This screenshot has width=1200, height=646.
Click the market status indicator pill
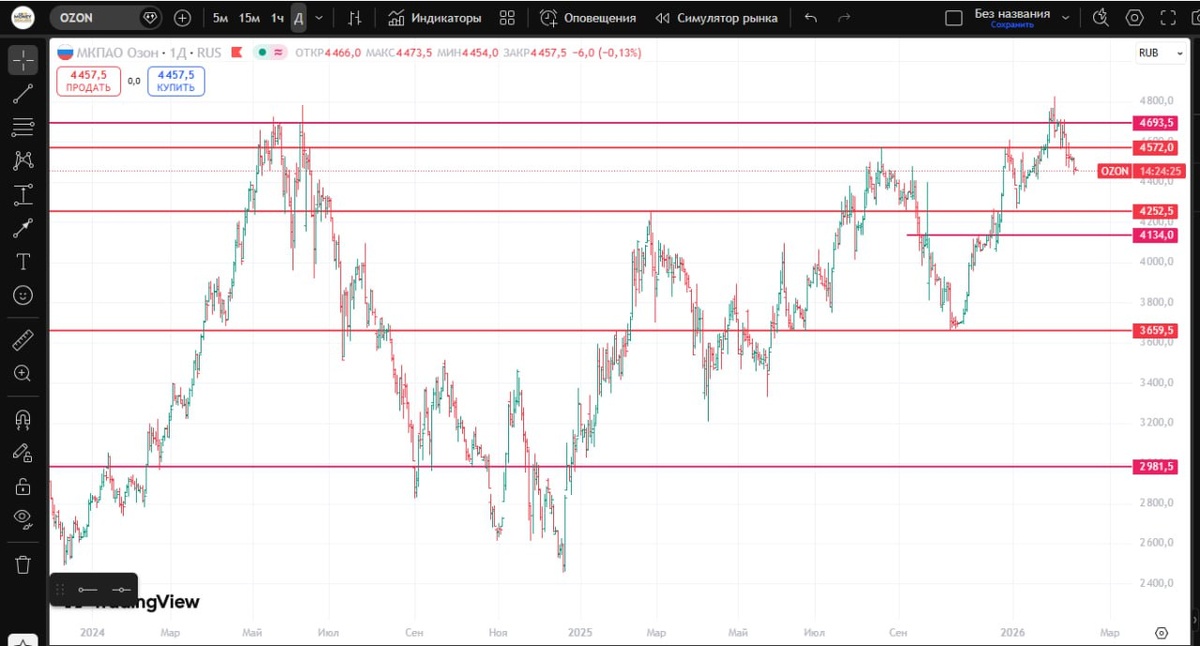[270, 52]
